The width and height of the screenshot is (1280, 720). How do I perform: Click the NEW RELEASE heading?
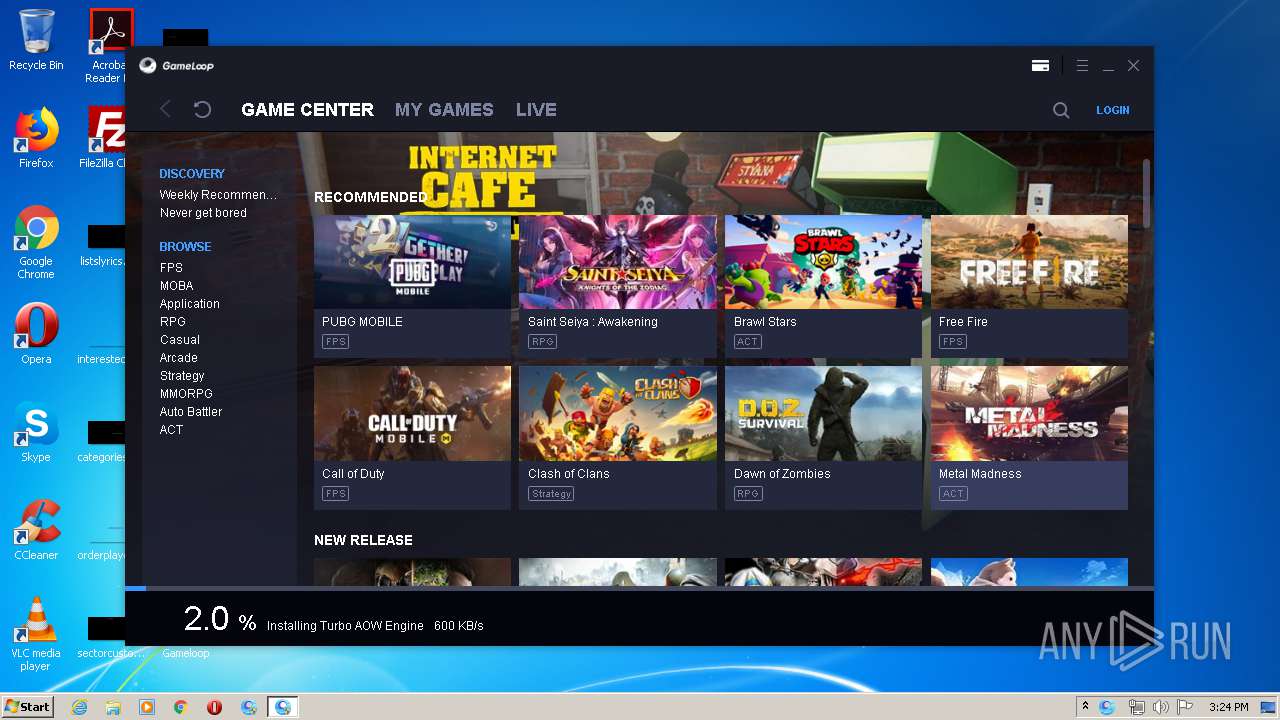point(363,540)
